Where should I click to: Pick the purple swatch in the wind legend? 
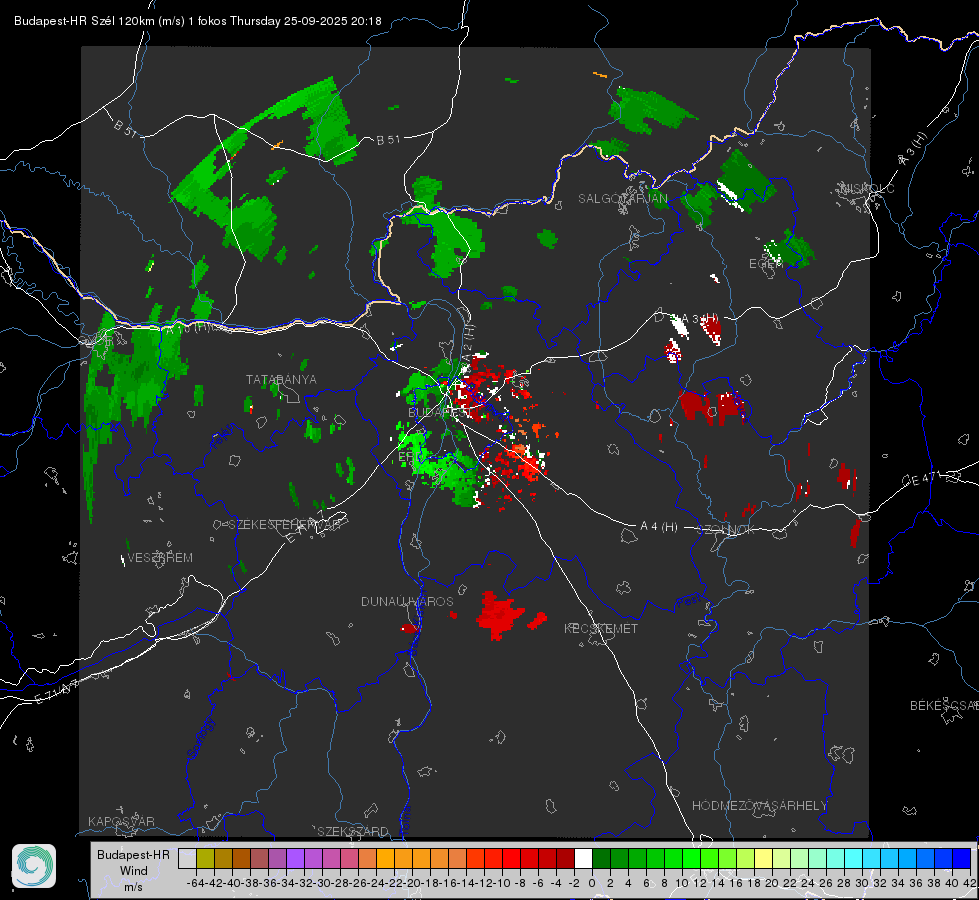point(295,858)
